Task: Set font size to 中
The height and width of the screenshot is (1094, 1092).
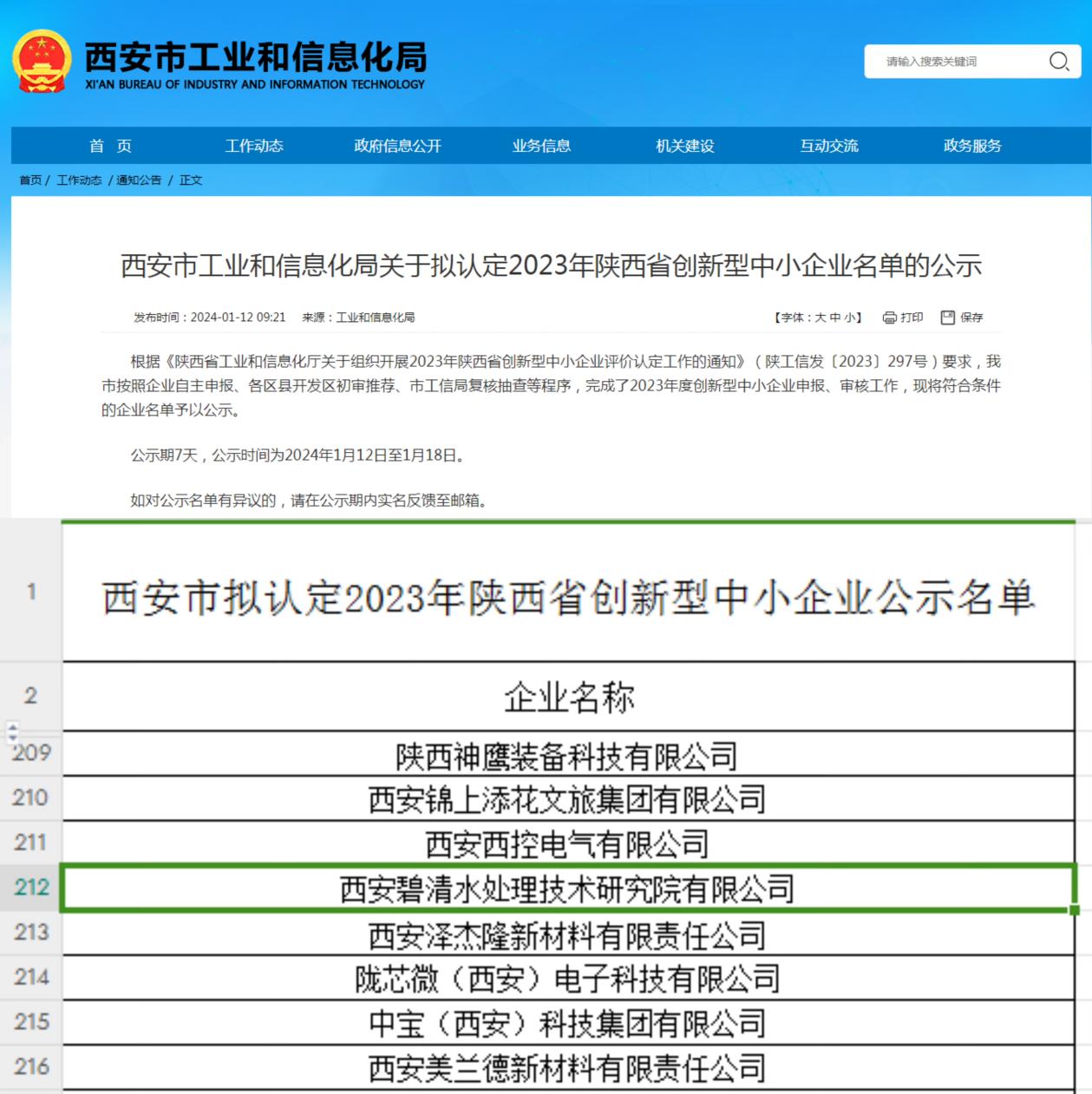Action: coord(835,318)
